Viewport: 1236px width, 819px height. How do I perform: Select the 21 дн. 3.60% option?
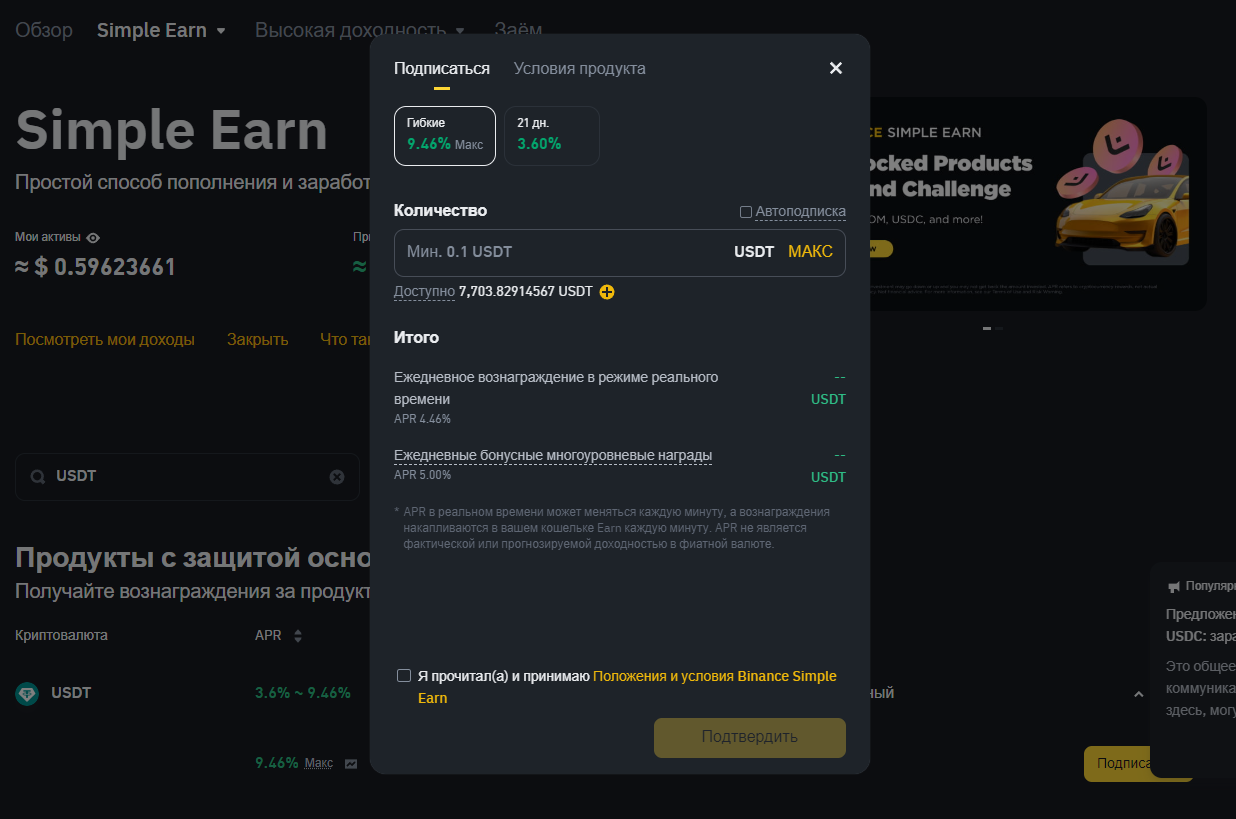[x=552, y=135]
